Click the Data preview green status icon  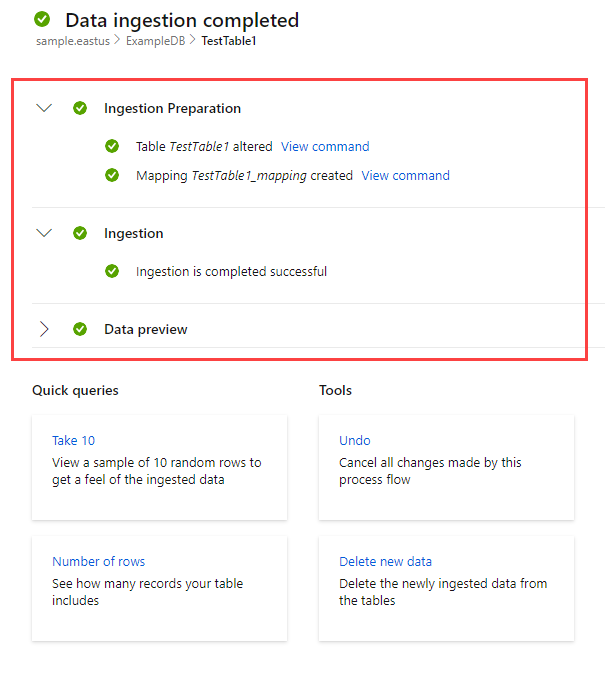coord(80,329)
